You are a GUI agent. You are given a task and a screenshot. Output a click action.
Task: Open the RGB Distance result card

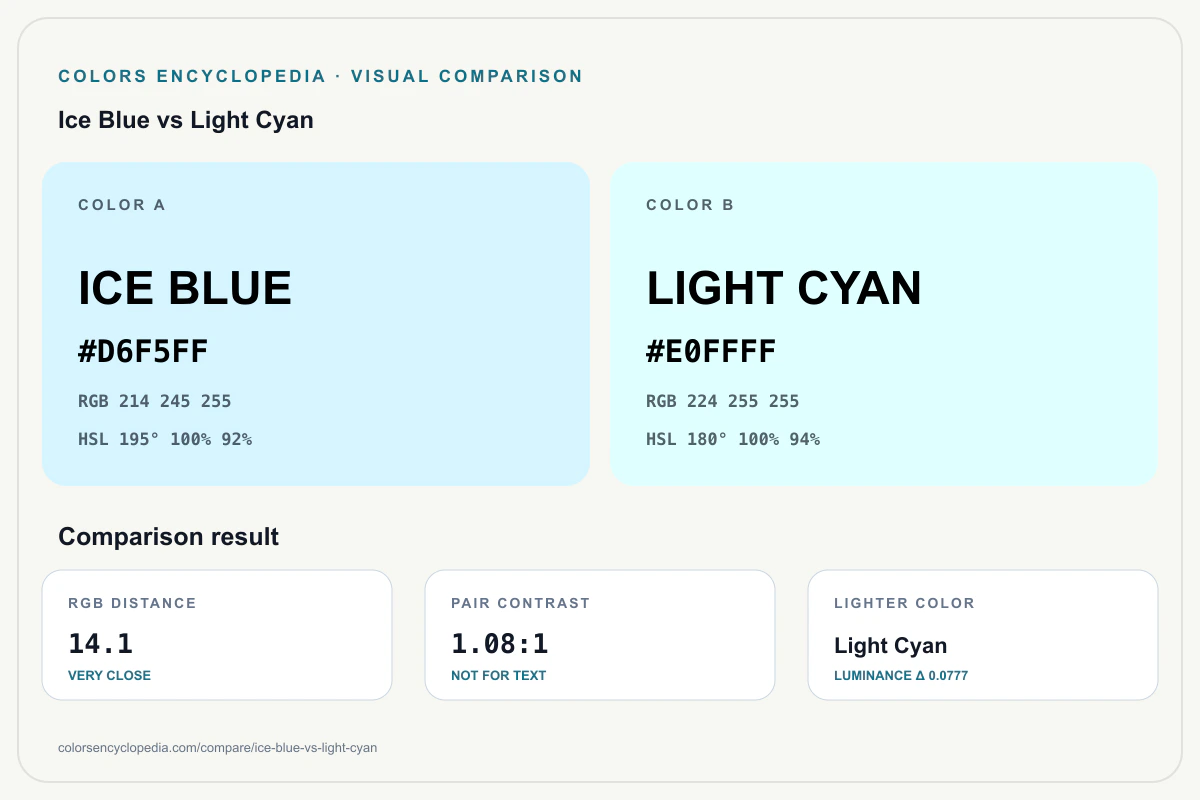click(217, 635)
